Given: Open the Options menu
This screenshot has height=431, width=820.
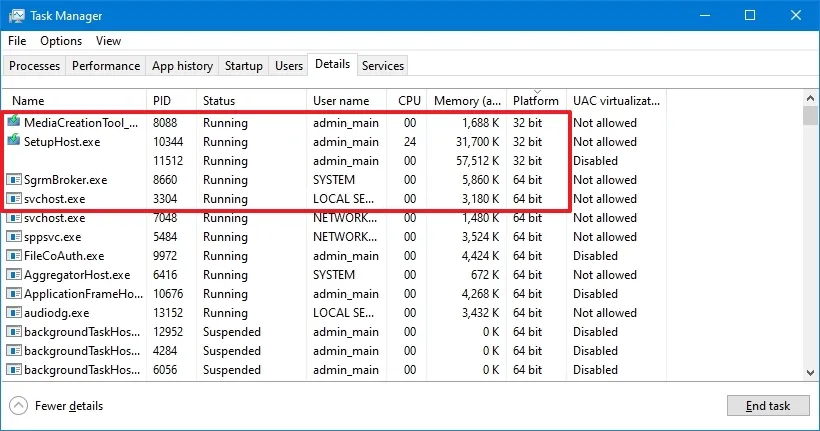Looking at the screenshot, I should tap(61, 41).
